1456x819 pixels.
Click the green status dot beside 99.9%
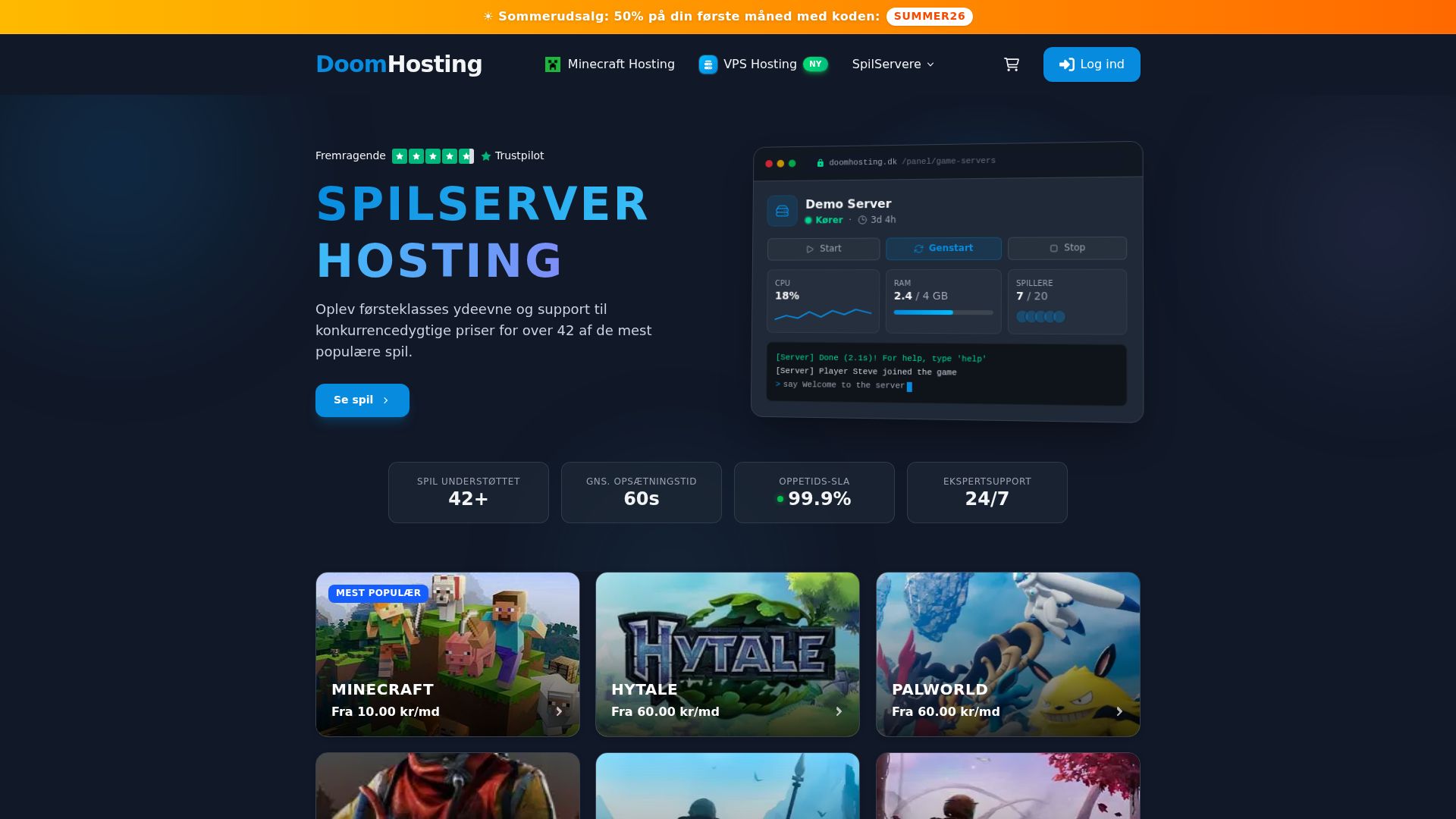[780, 499]
